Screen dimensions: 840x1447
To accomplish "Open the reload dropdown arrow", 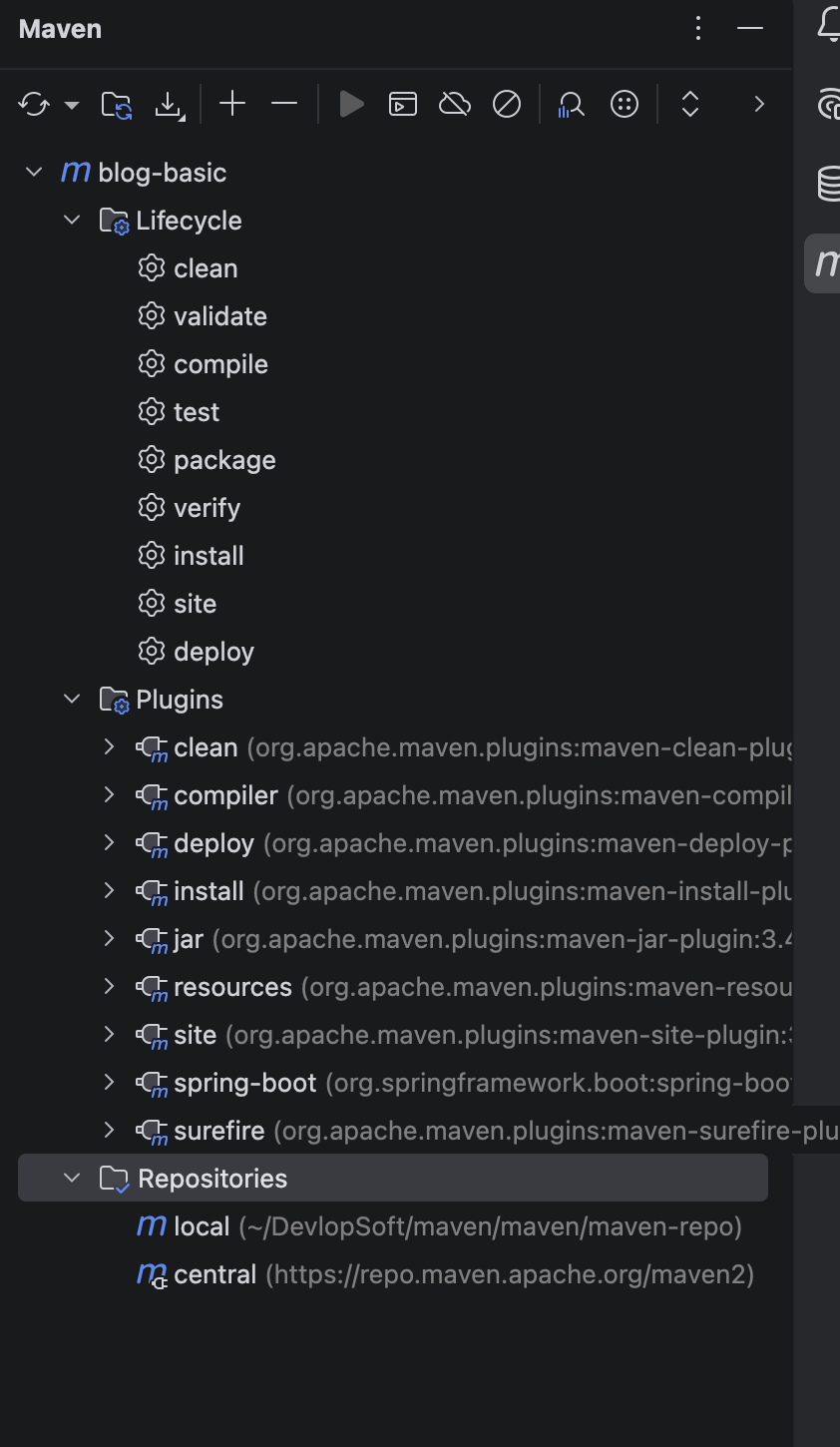I will click(70, 104).
